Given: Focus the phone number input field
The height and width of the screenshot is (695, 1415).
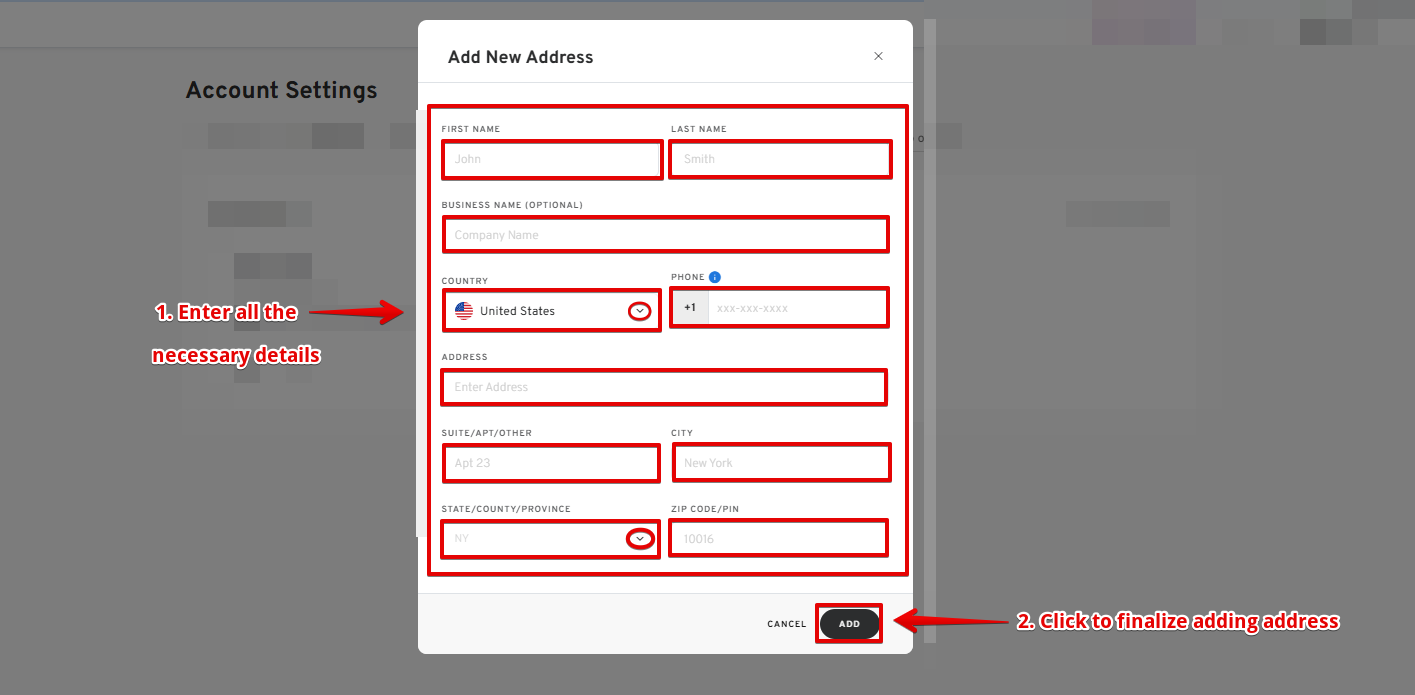Looking at the screenshot, I should point(796,308).
